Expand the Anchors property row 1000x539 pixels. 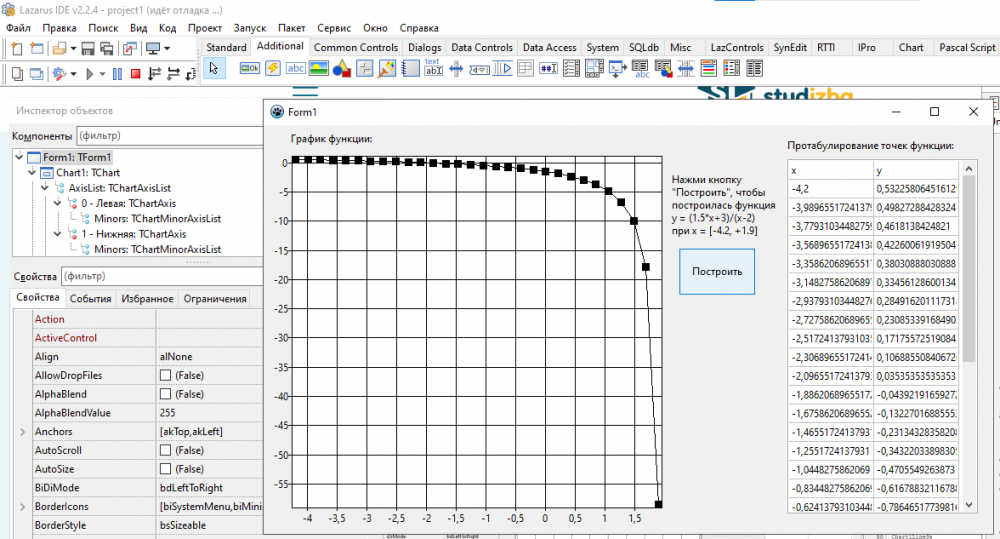click(23, 432)
